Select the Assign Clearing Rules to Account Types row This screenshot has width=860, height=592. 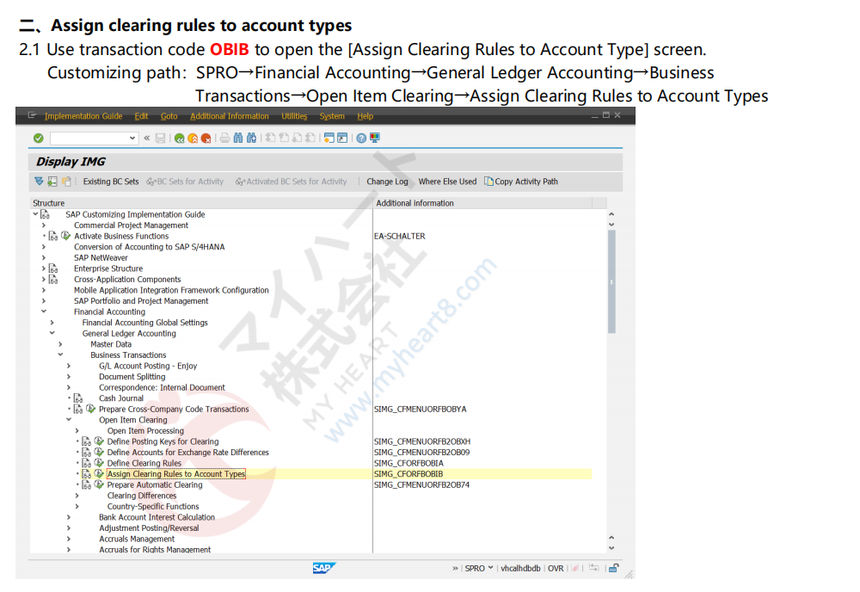176,474
